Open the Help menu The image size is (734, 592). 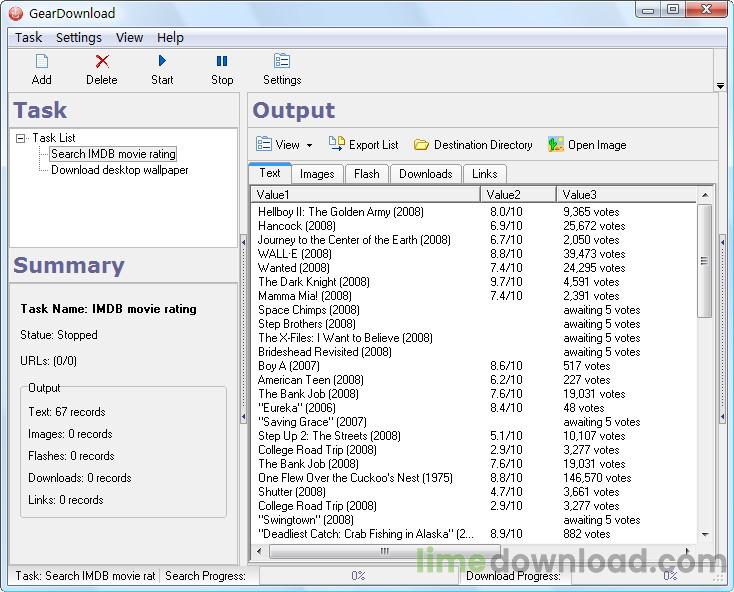pos(170,37)
